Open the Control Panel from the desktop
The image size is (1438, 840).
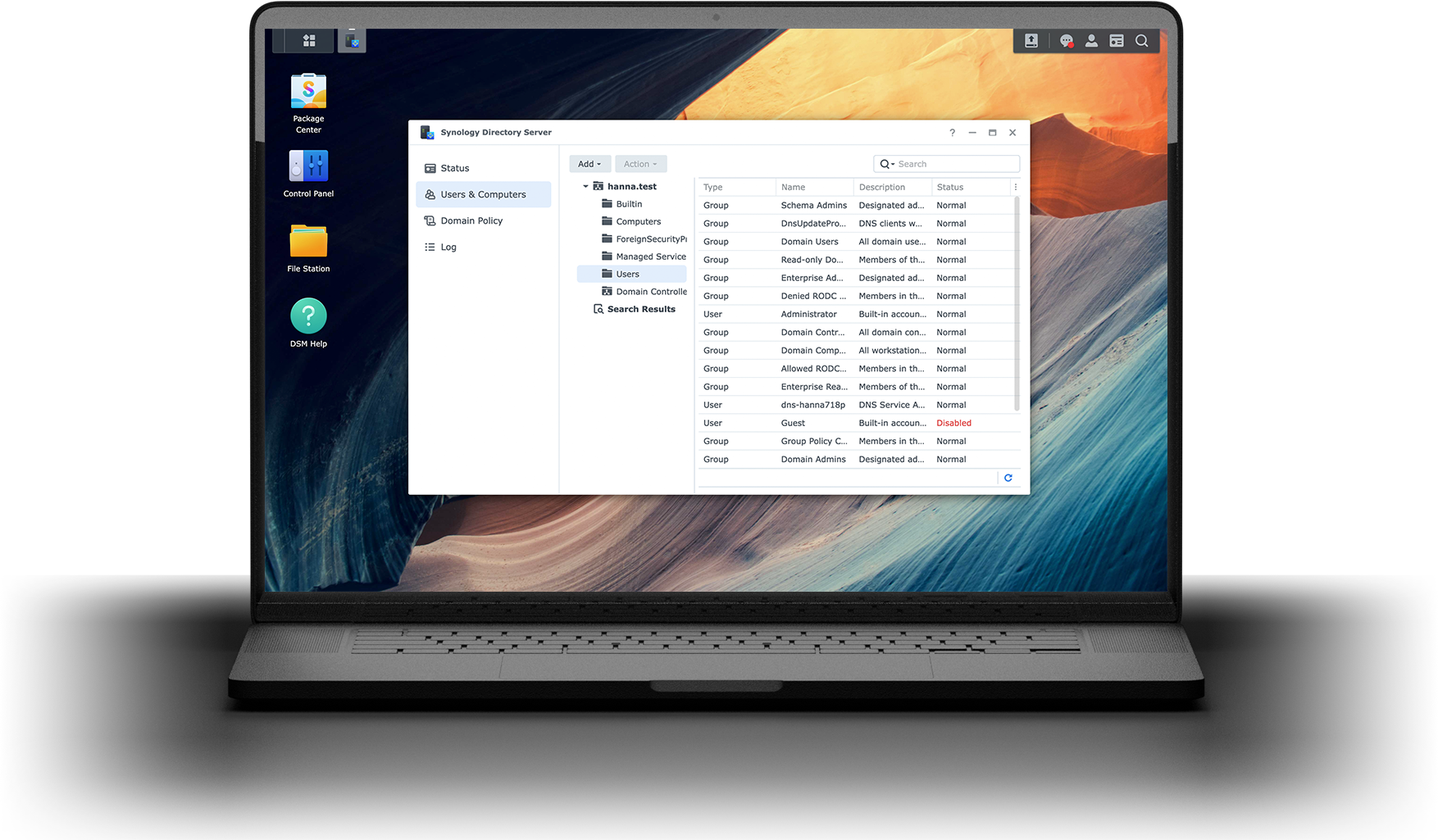coord(307,164)
